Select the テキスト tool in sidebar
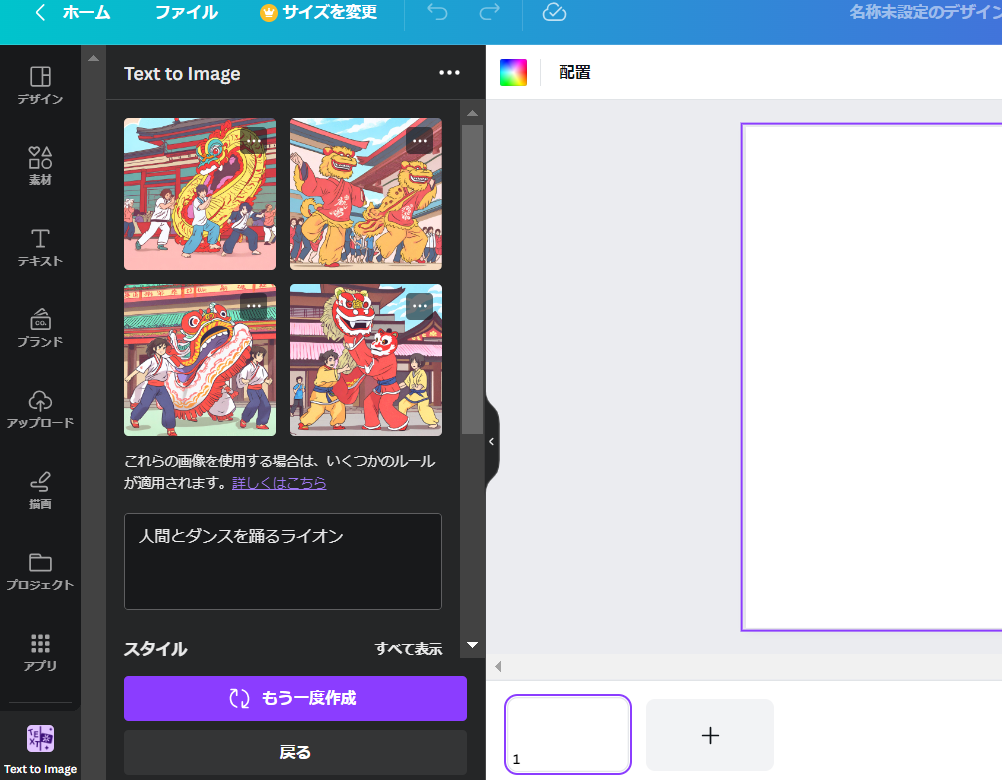 coord(40,247)
